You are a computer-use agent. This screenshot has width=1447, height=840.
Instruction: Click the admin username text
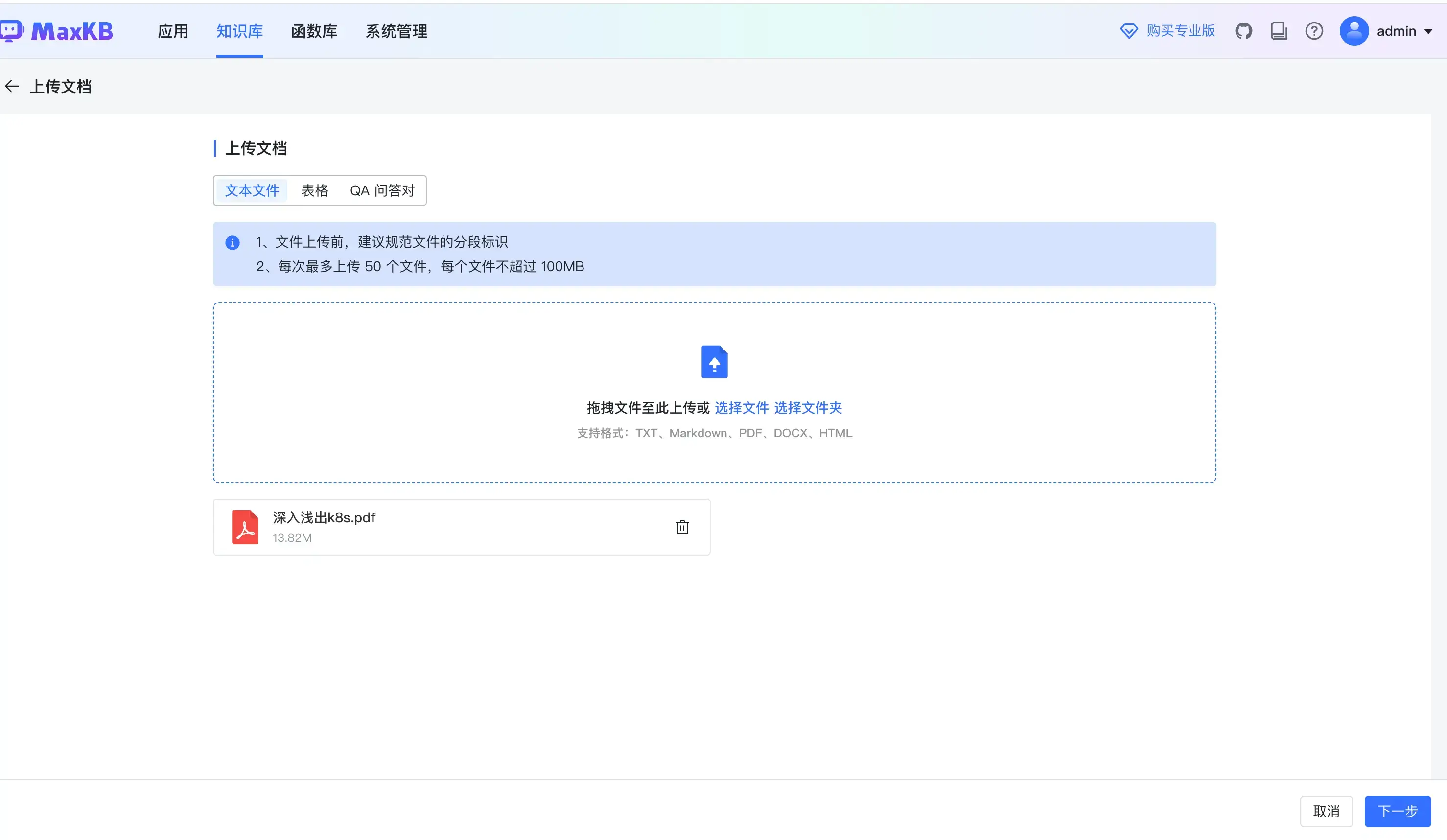point(1396,31)
